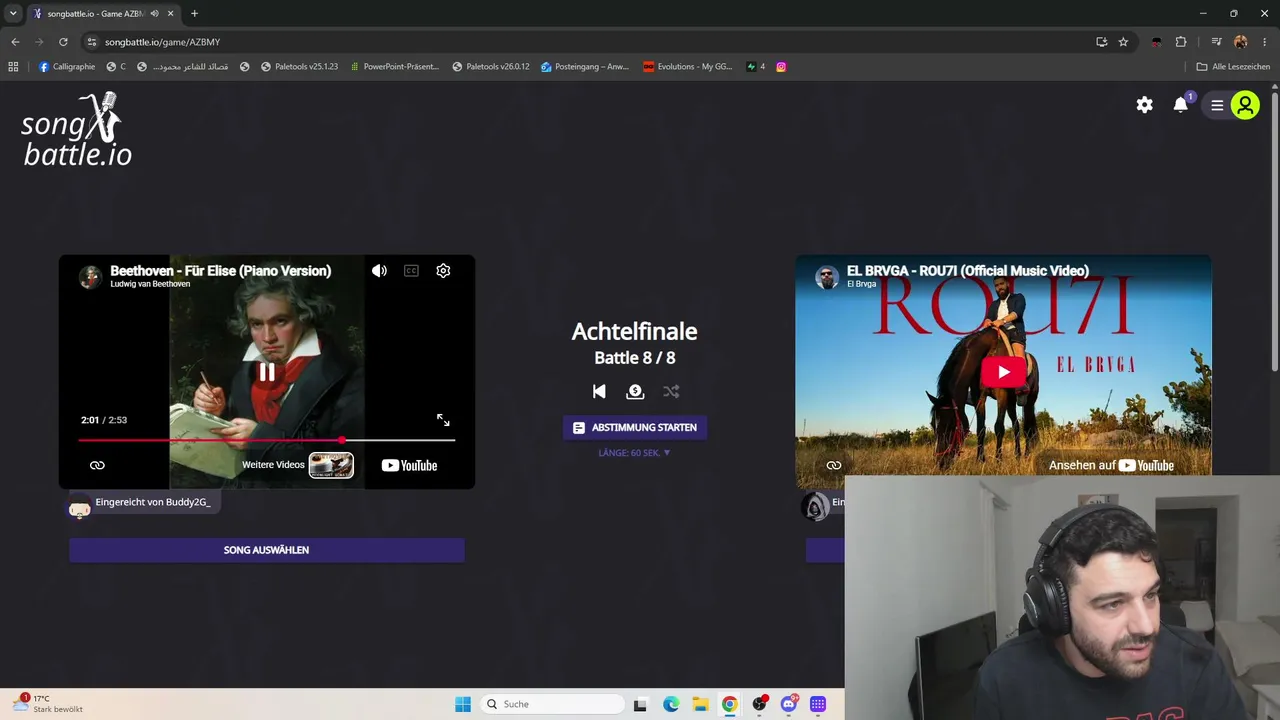Launch Microsoft Edge from the taskbar
1280x720 pixels.
coord(671,704)
